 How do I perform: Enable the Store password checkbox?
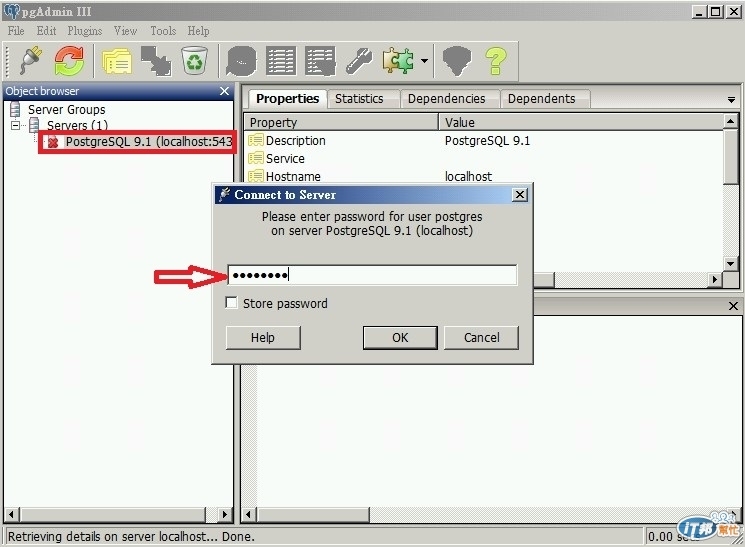click(231, 303)
